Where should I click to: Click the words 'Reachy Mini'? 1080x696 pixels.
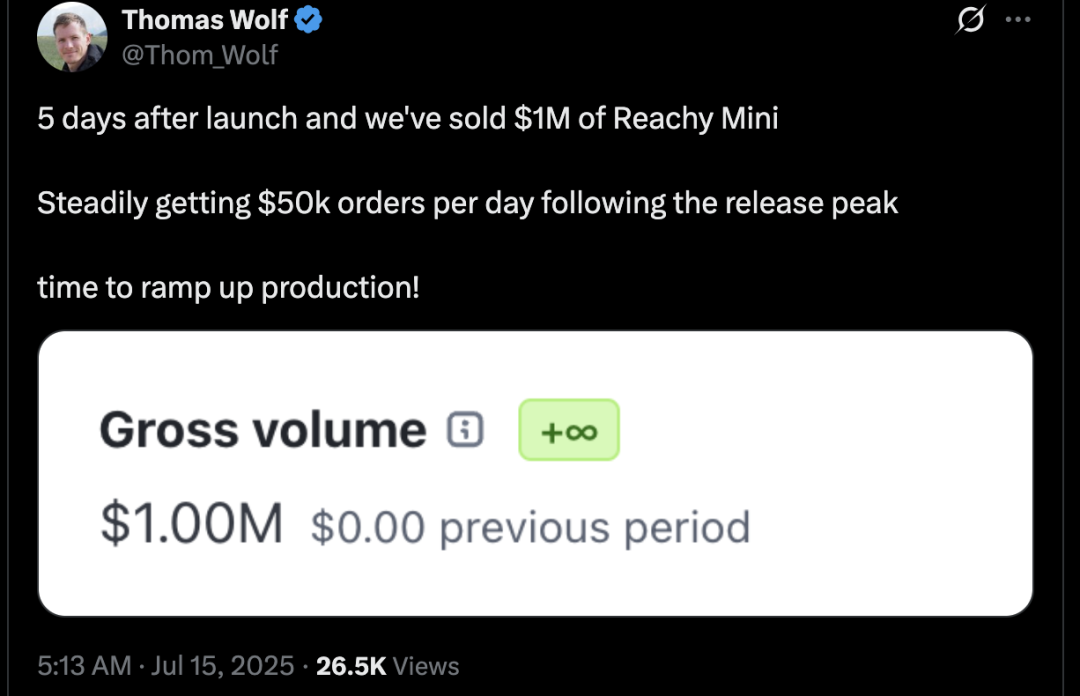696,119
